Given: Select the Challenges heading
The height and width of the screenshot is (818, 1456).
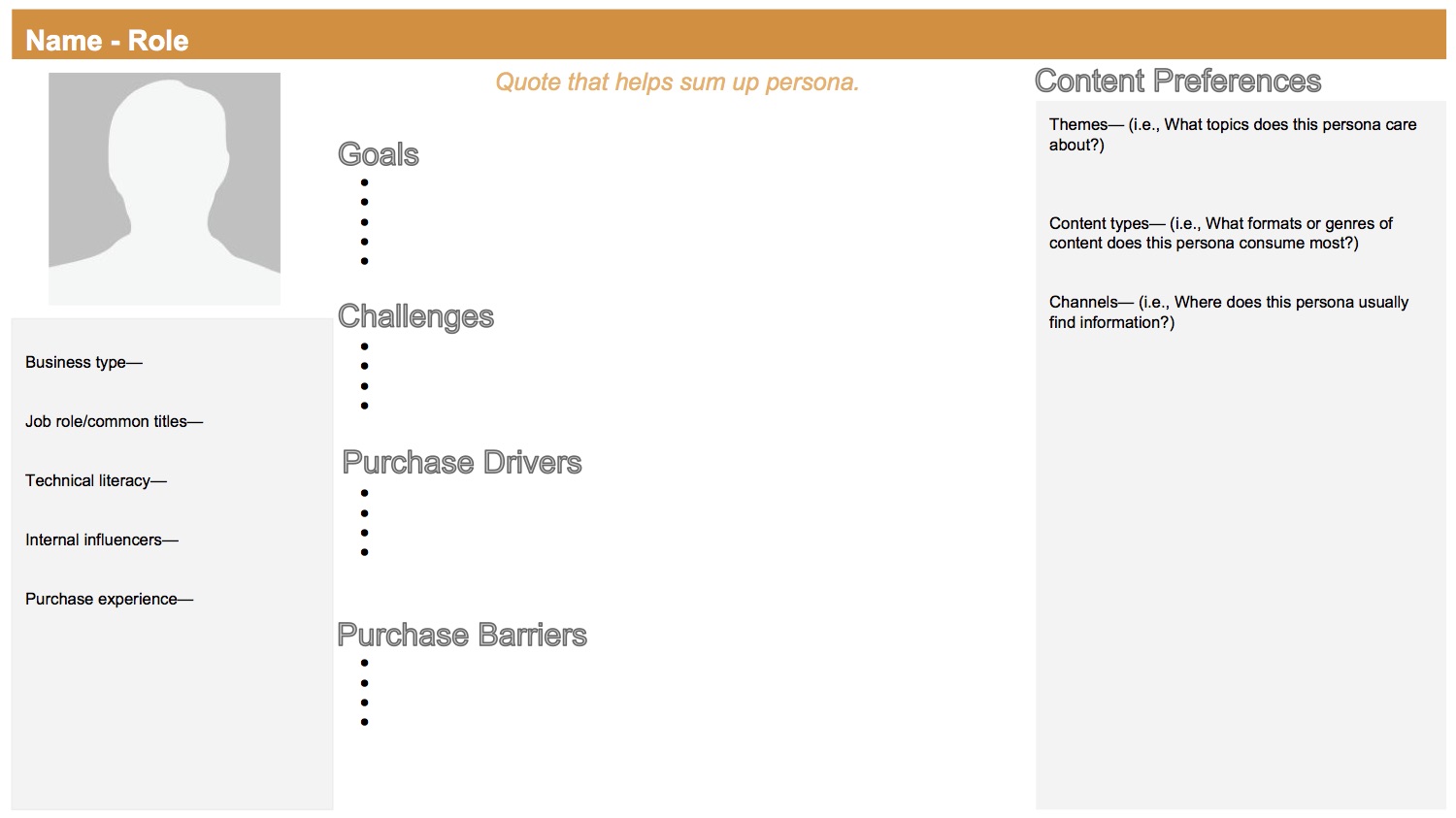Looking at the screenshot, I should point(415,316).
